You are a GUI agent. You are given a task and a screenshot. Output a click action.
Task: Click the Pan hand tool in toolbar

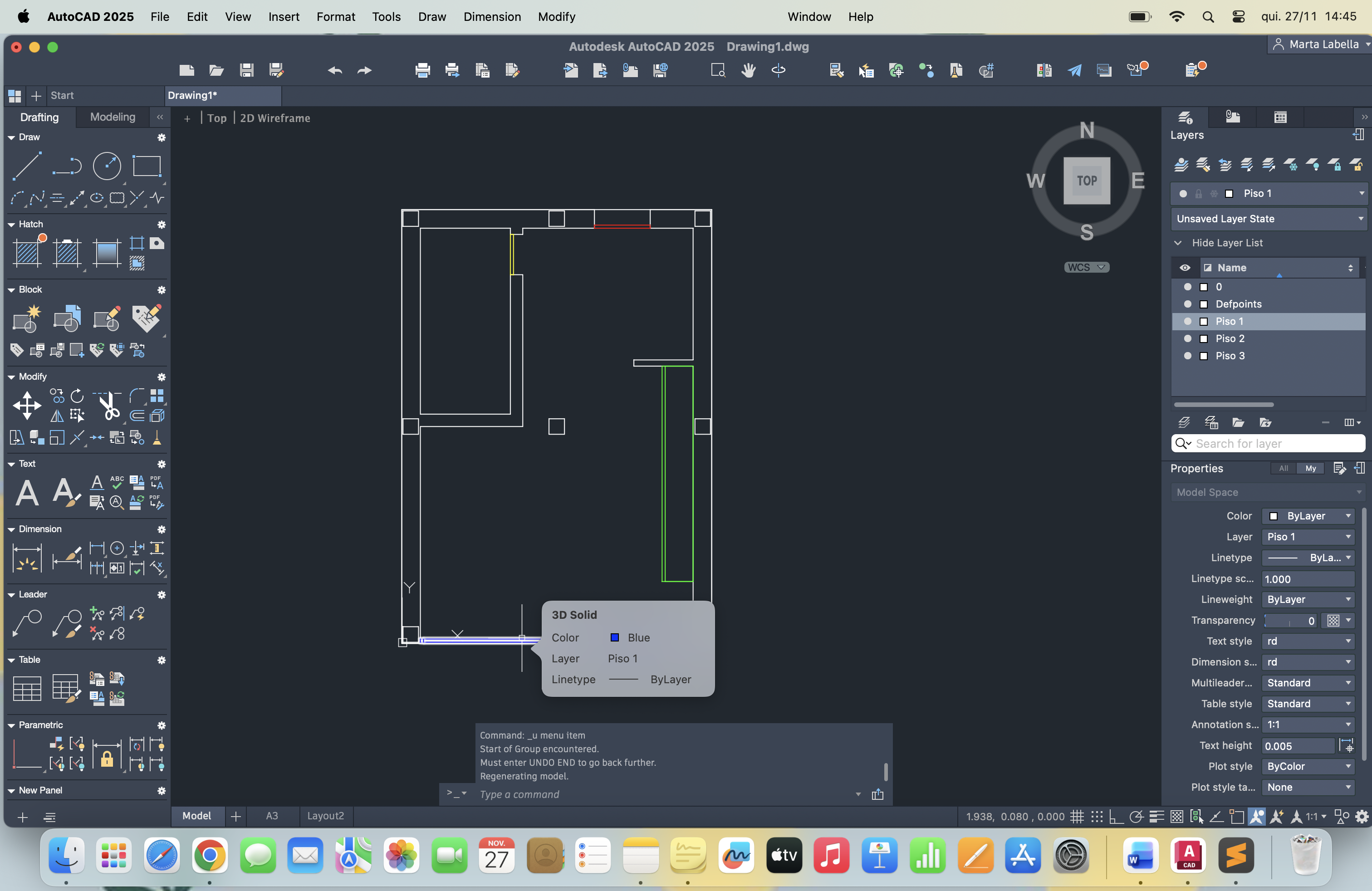click(748, 70)
